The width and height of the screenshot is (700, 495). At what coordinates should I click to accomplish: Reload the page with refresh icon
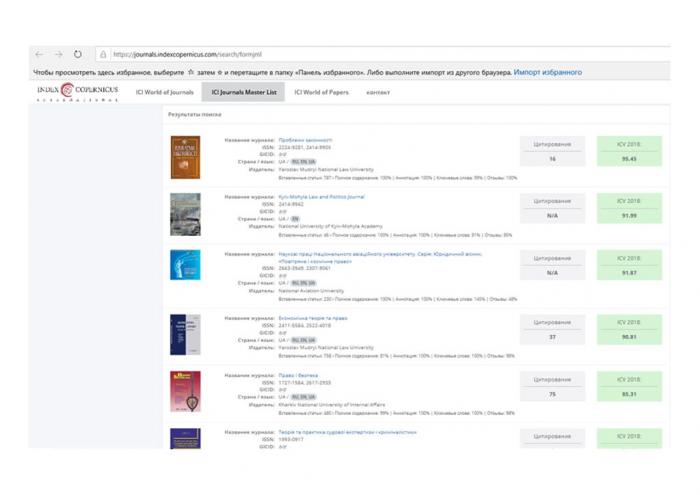pyautogui.click(x=78, y=55)
